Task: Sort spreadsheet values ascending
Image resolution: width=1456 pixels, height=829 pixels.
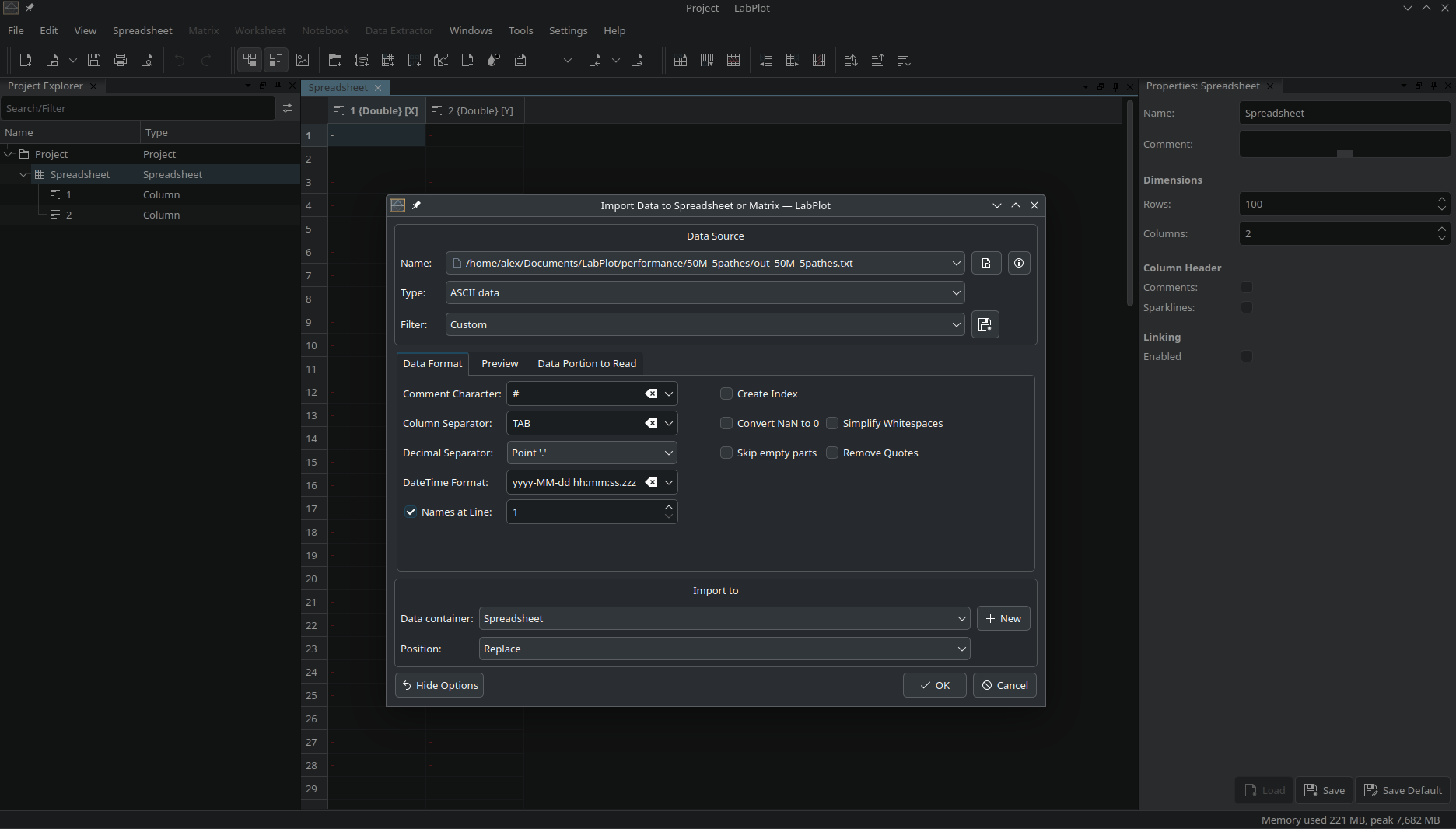Action: (x=877, y=60)
